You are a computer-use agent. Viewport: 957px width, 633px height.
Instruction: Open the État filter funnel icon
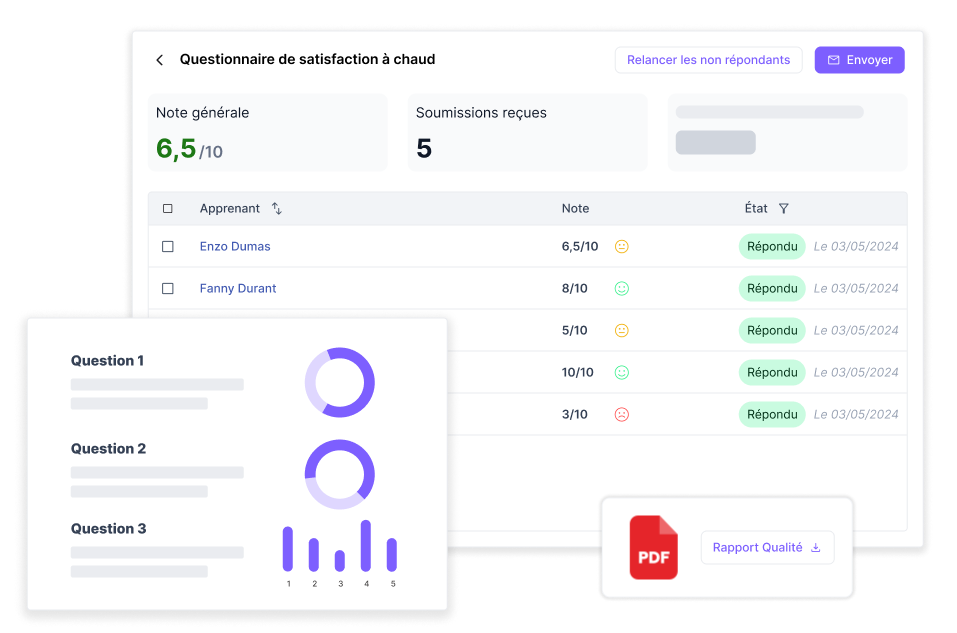(x=784, y=209)
